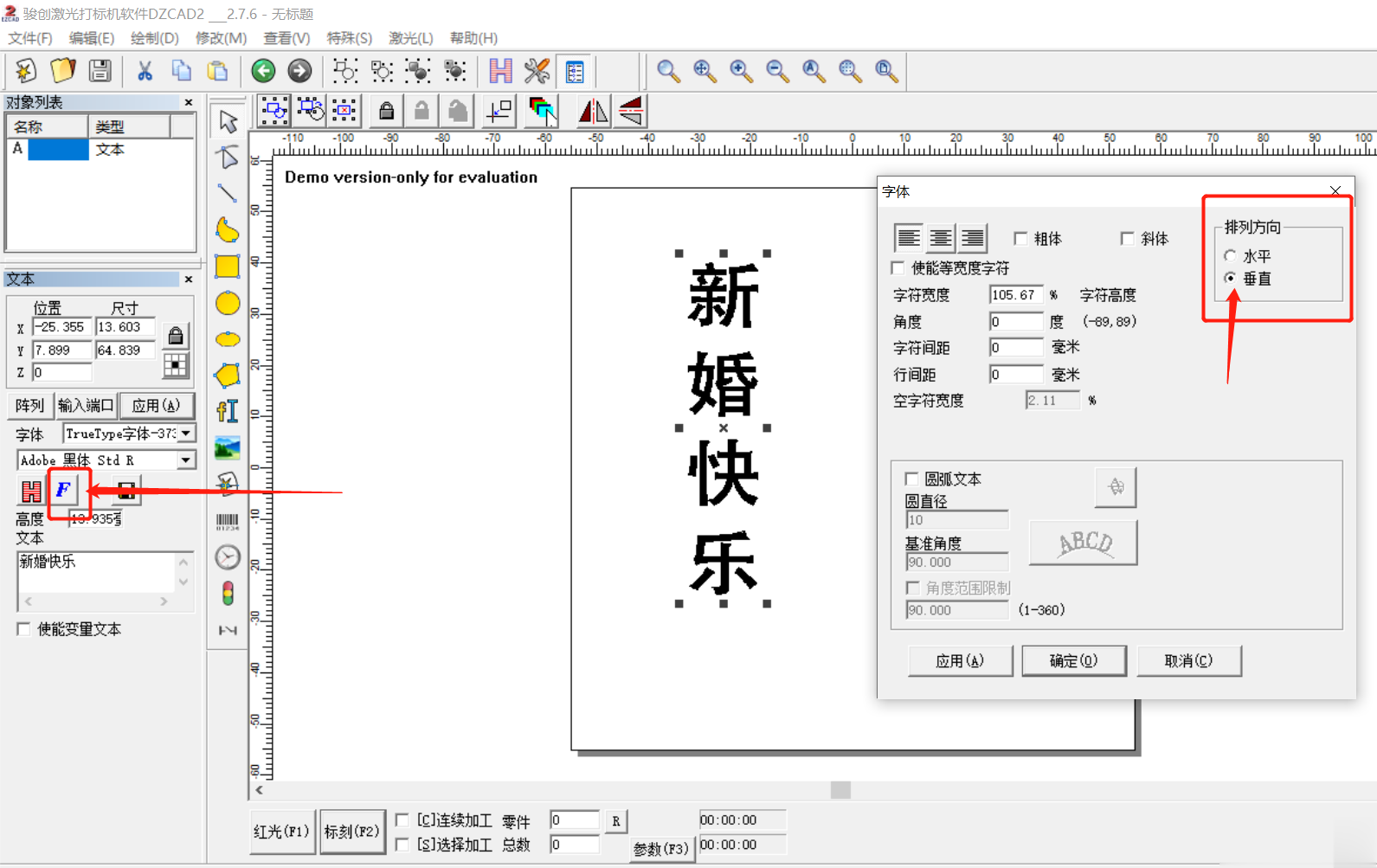The image size is (1377, 868).
Task: Toggle the size aspect lock icon
Action: 176,336
